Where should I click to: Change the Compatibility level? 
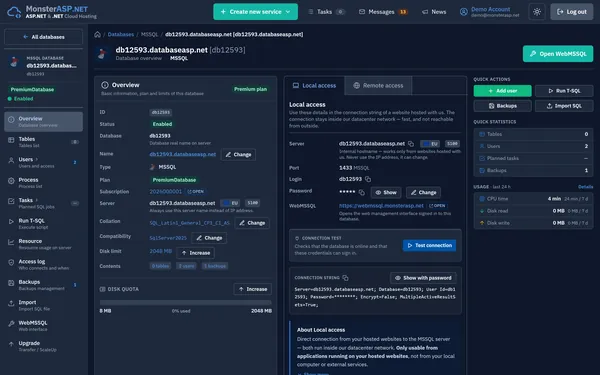coord(209,238)
